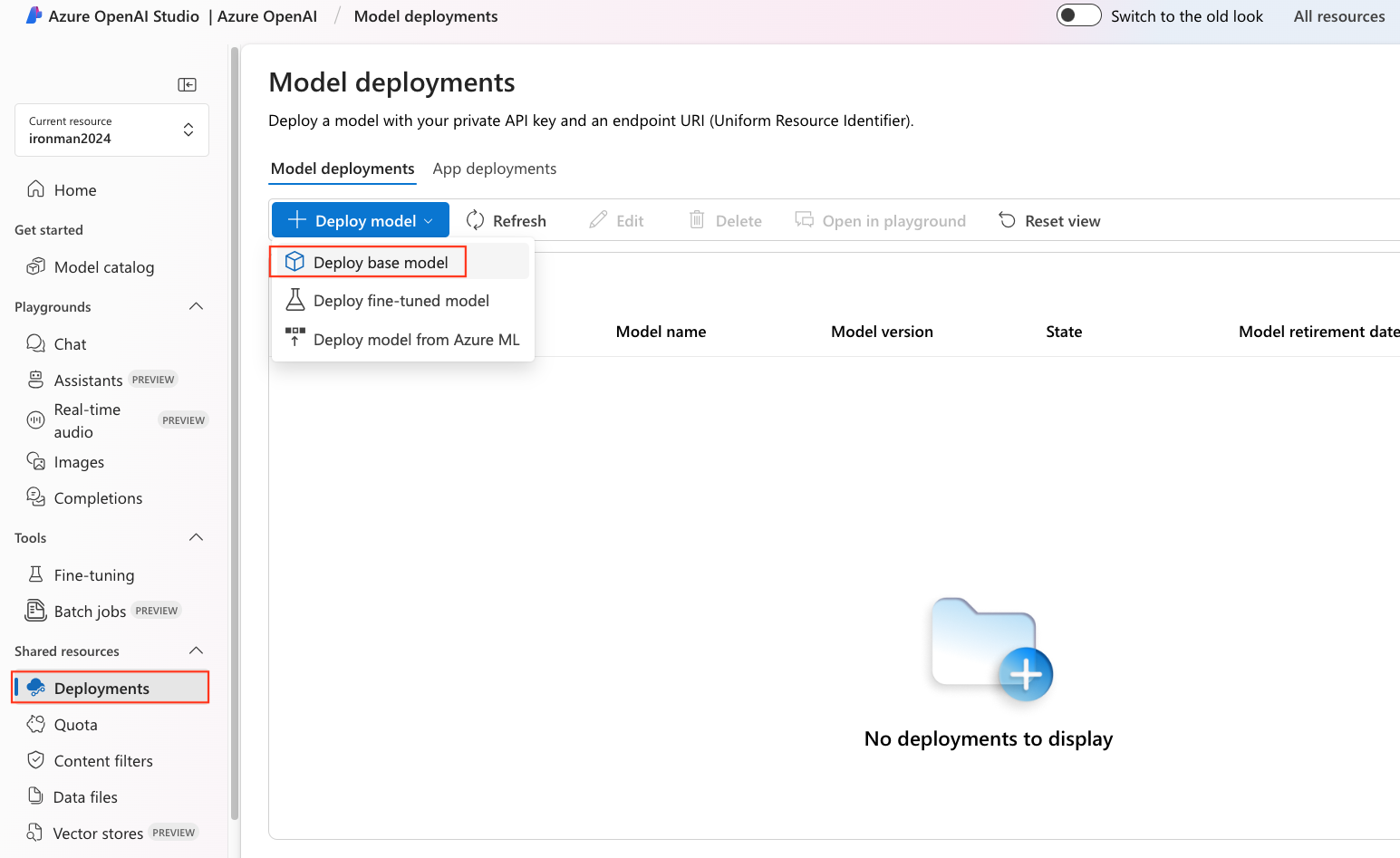Go to Content filters page

click(x=103, y=761)
